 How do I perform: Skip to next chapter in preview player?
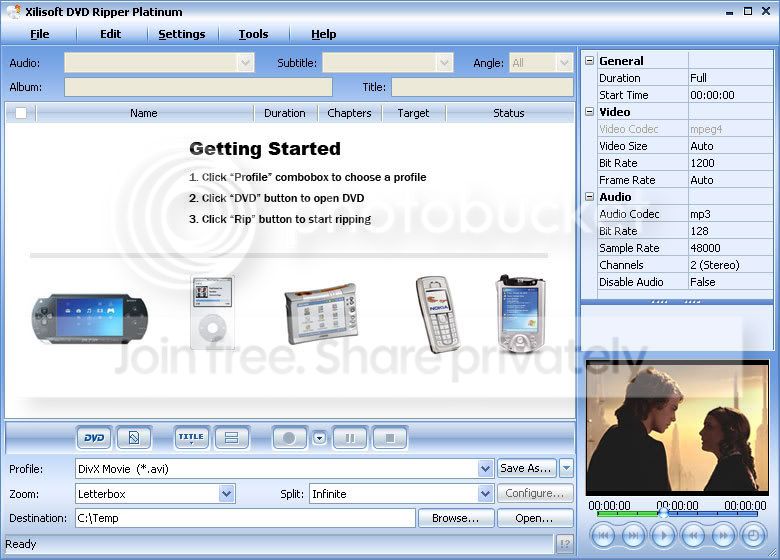[633, 536]
